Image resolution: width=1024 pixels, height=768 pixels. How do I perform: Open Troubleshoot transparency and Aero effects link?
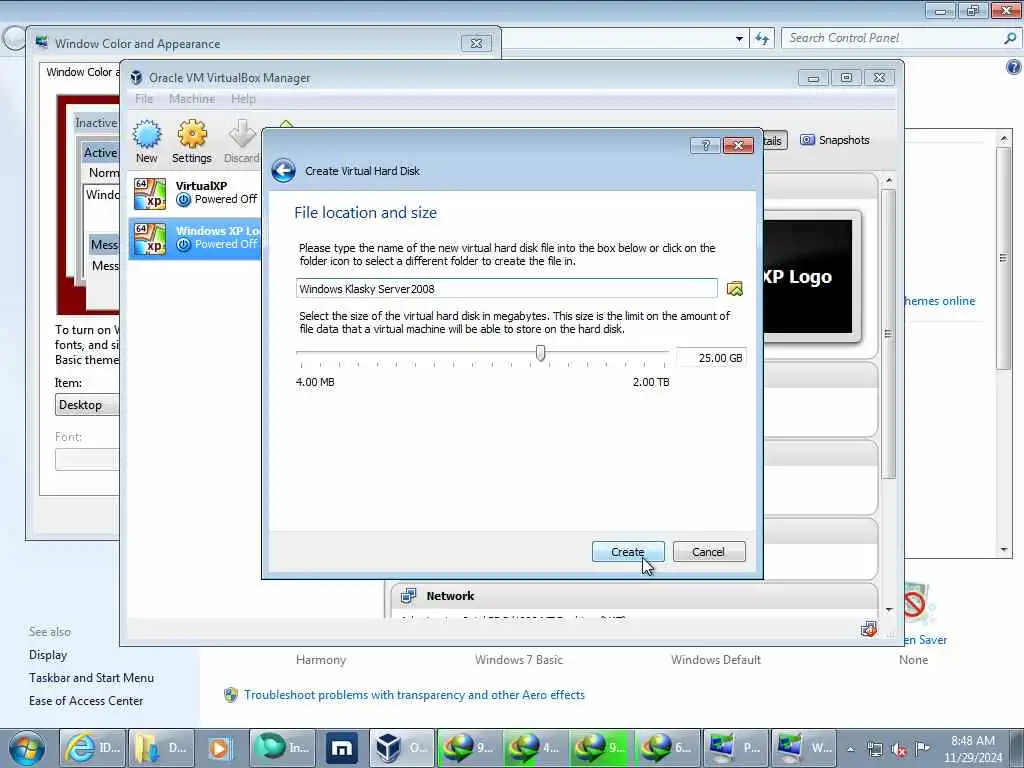[414, 695]
